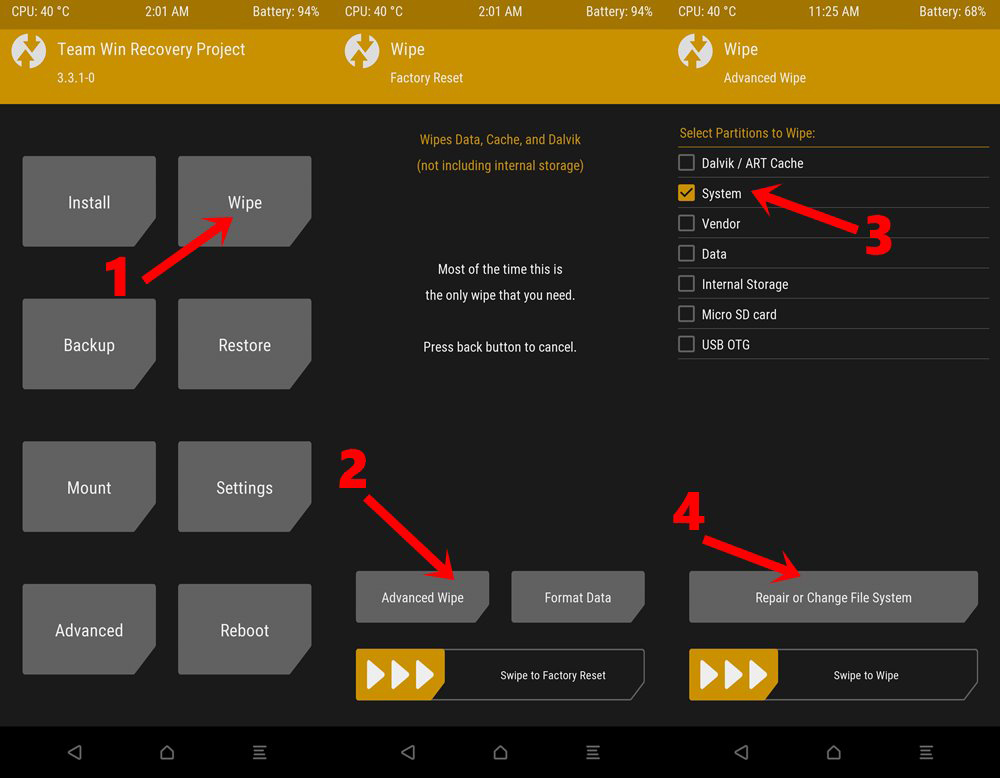Tap the TWRP logo on Factory Reset screen
The width and height of the screenshot is (1000, 778).
coord(362,50)
